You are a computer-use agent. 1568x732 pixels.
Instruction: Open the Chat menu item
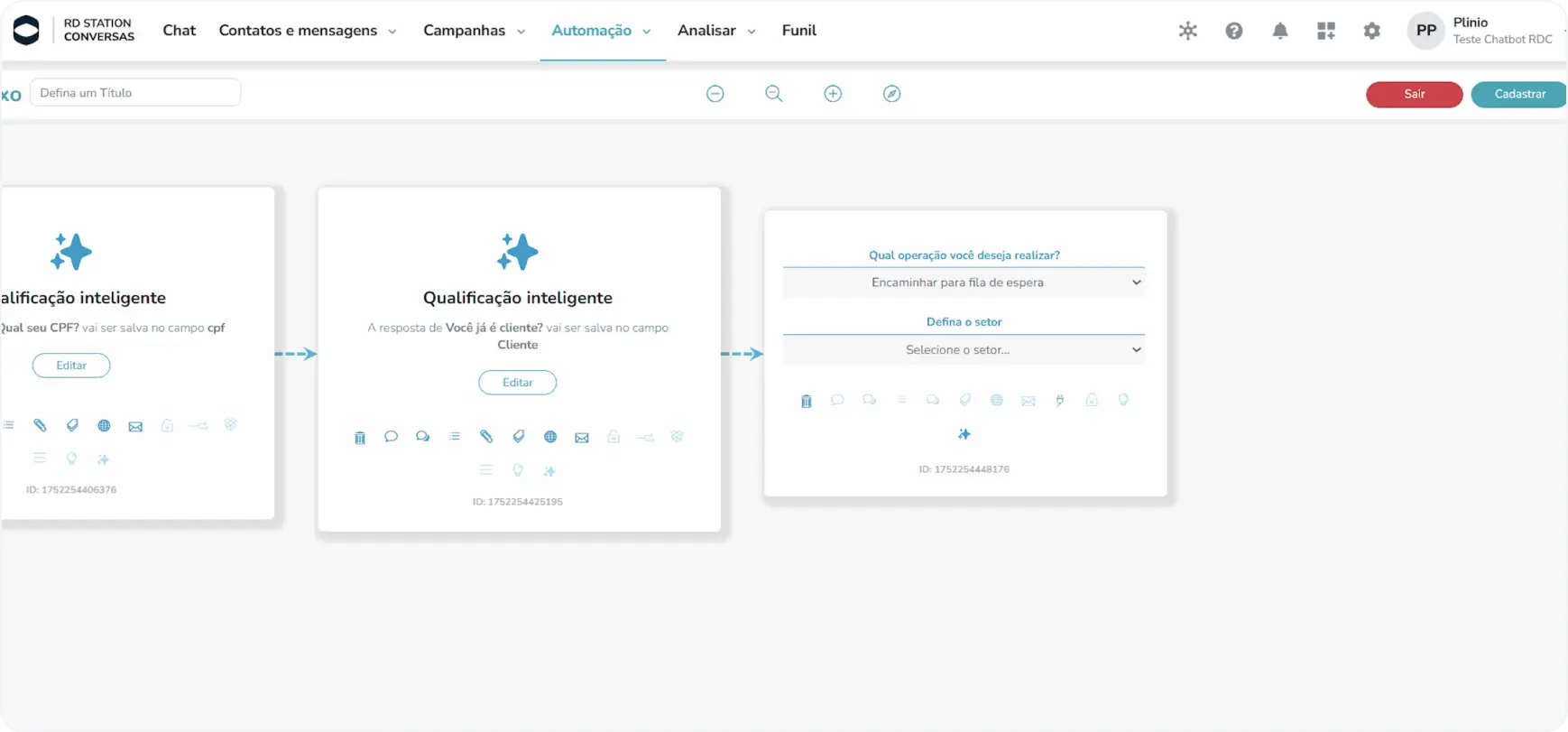click(179, 31)
